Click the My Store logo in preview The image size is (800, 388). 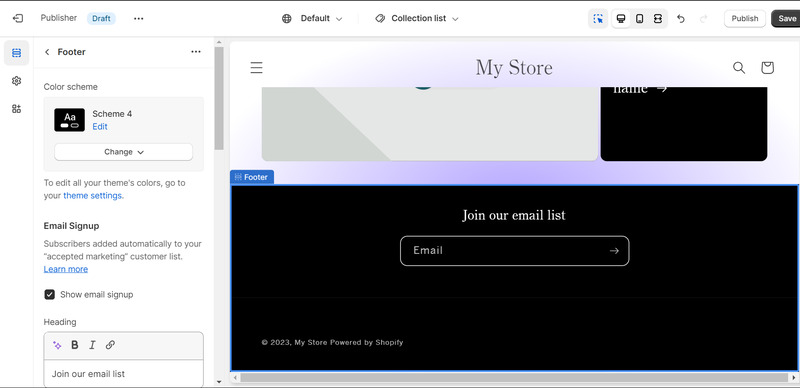click(x=514, y=67)
